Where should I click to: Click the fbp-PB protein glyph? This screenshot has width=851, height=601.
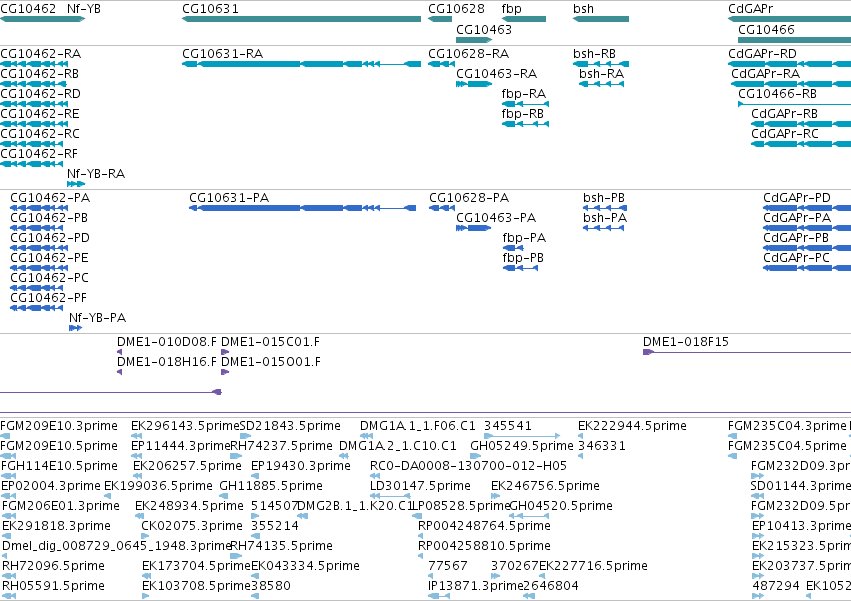click(x=520, y=268)
